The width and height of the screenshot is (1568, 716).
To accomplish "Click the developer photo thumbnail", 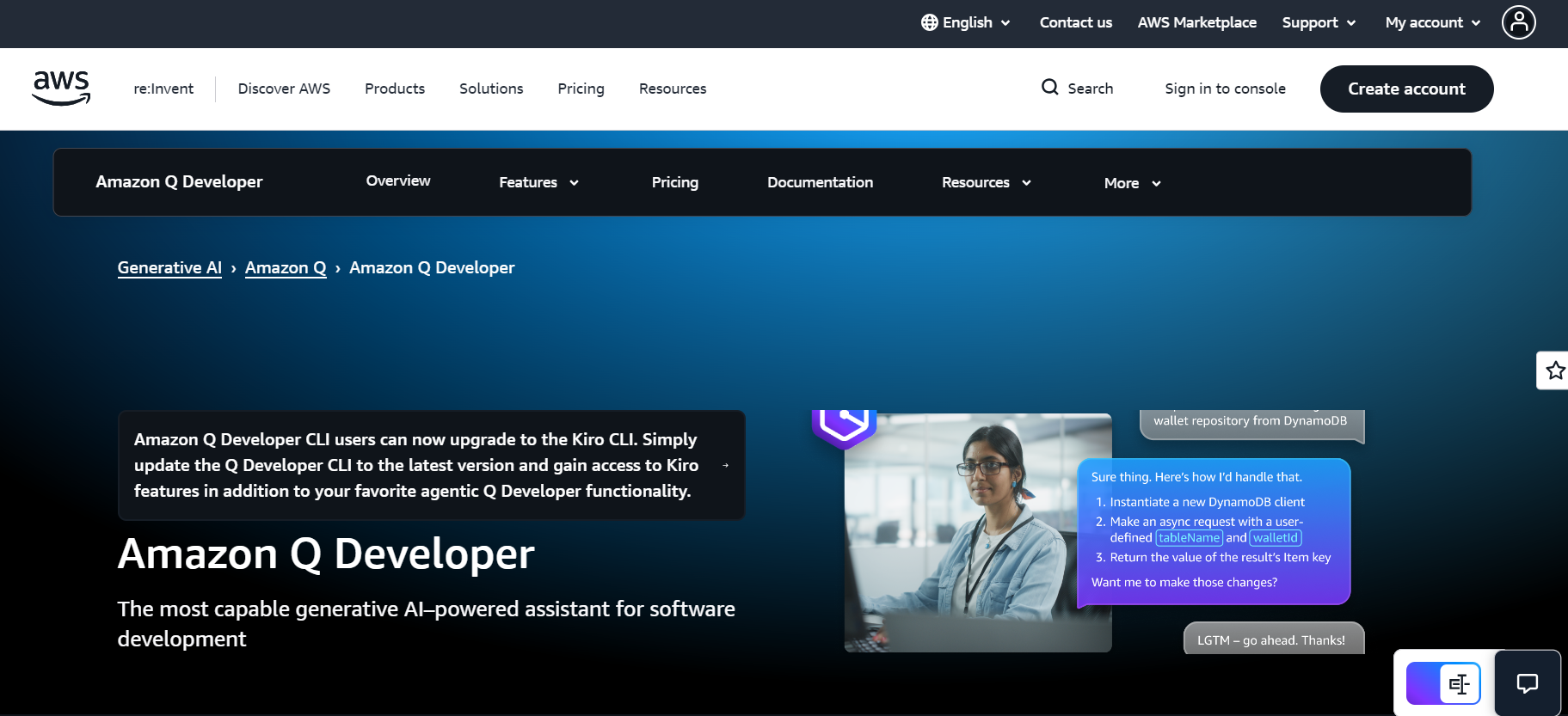I will pos(977,533).
